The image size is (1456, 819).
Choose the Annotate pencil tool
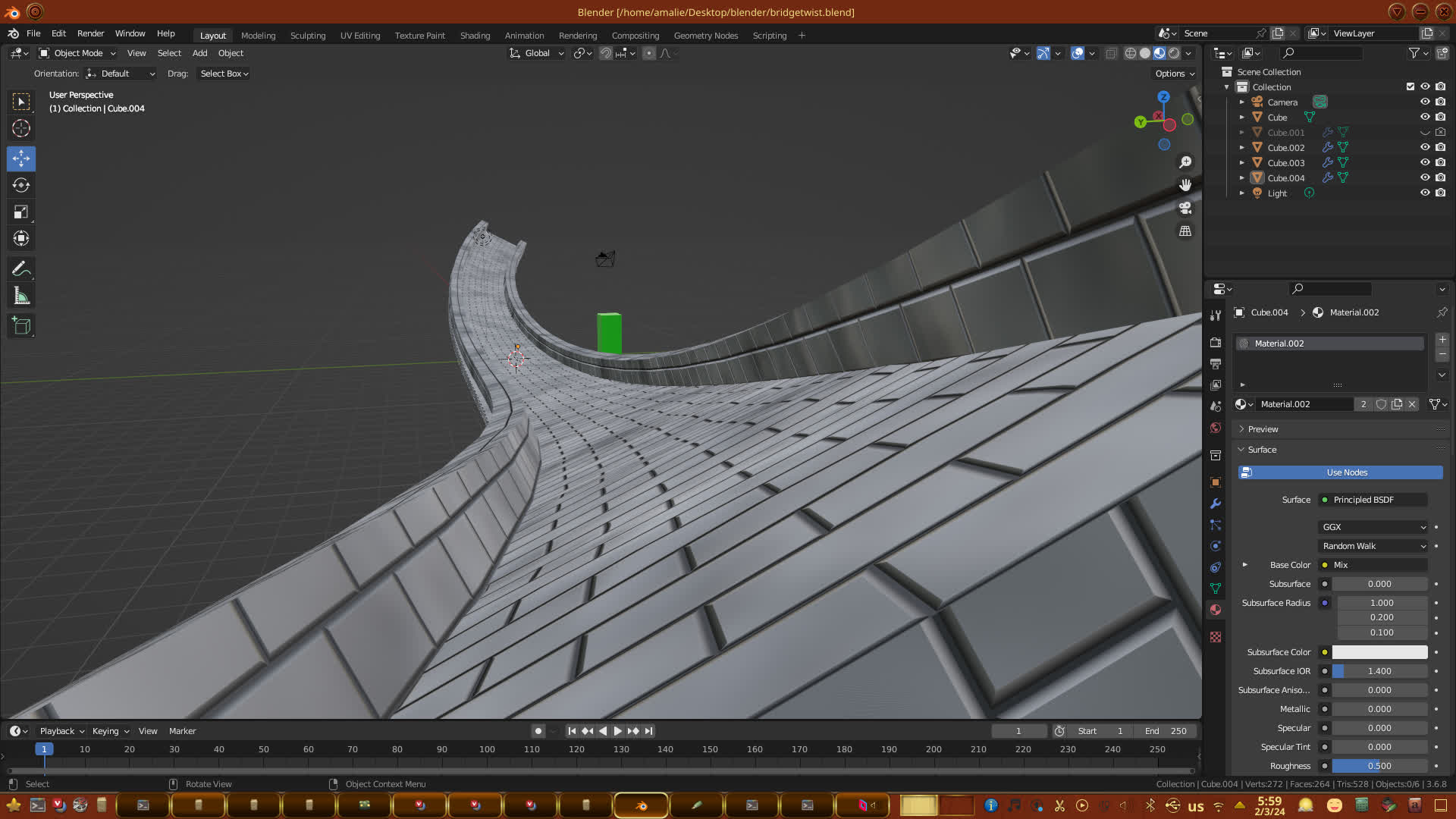(x=21, y=269)
